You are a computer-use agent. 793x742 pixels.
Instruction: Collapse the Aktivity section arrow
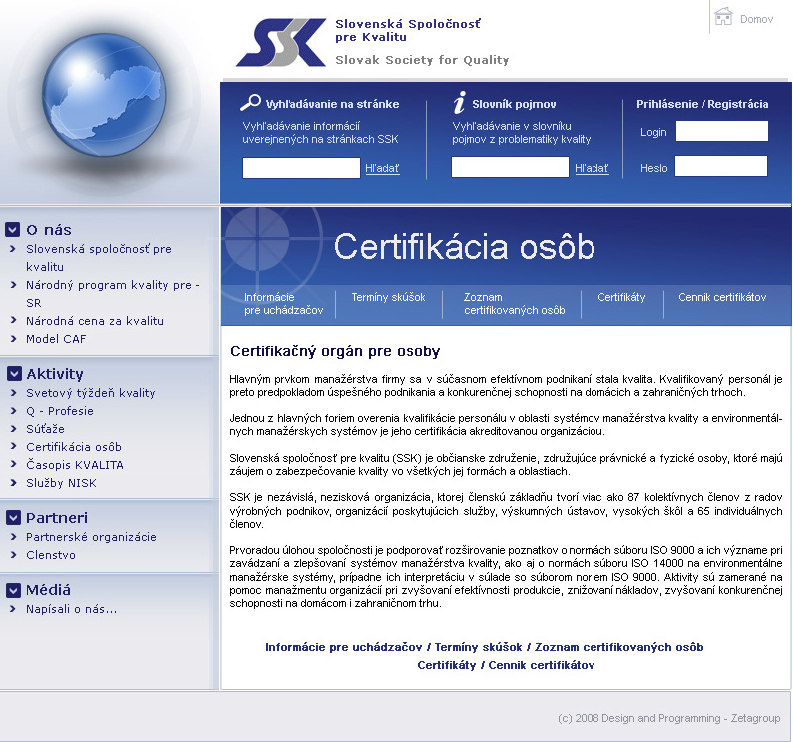(14, 373)
